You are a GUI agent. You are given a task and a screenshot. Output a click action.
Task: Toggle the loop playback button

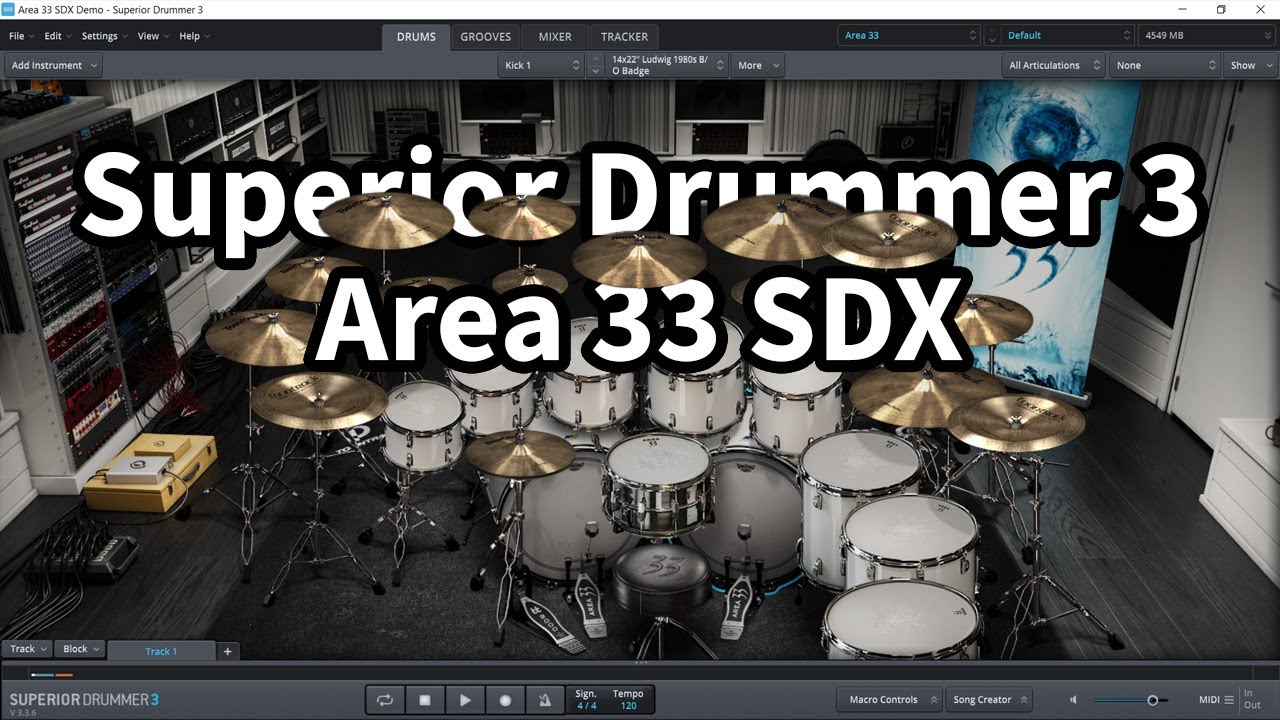(385, 700)
